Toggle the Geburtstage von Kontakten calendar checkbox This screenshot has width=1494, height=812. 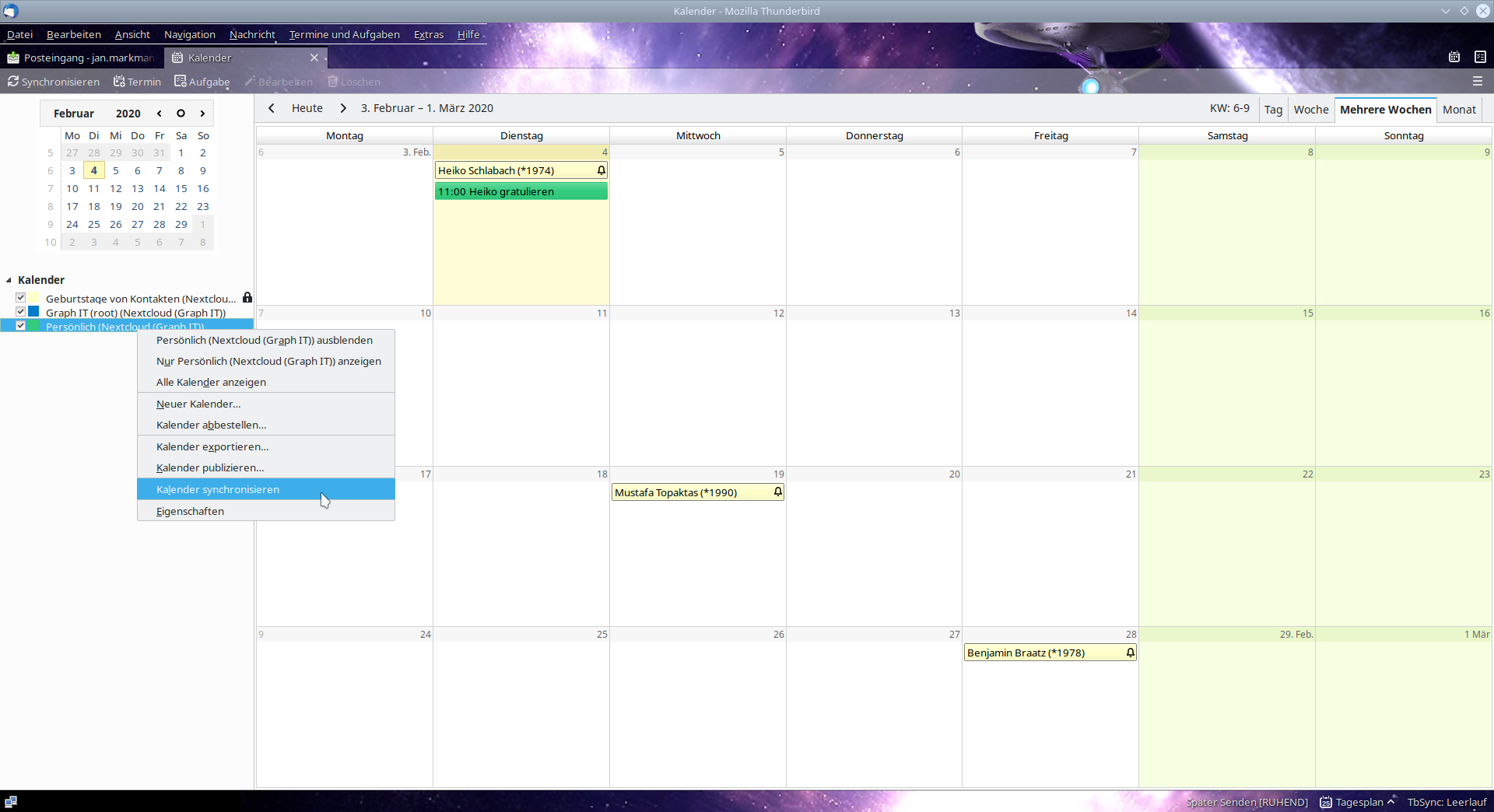[21, 298]
